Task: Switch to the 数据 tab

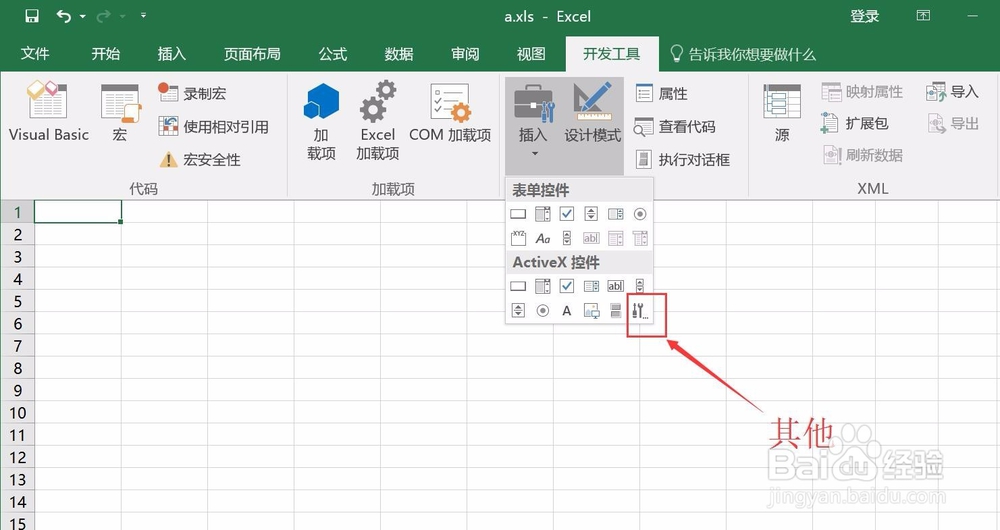Action: [399, 54]
